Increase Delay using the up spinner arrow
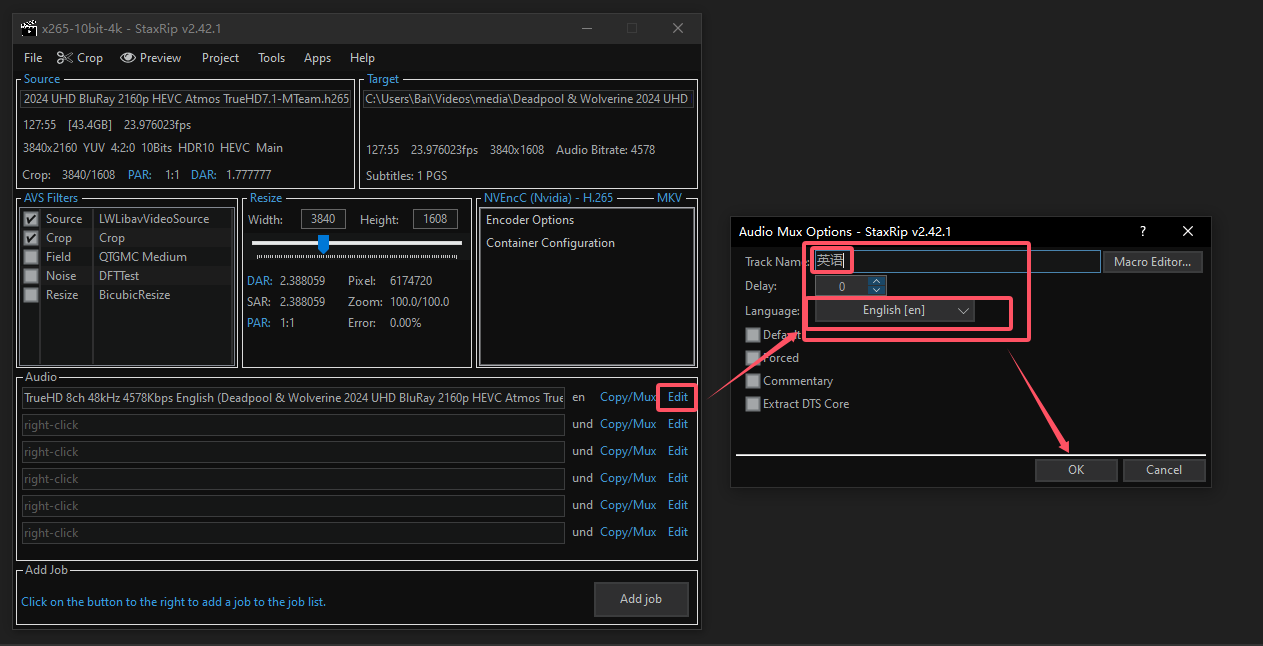 coord(876,281)
